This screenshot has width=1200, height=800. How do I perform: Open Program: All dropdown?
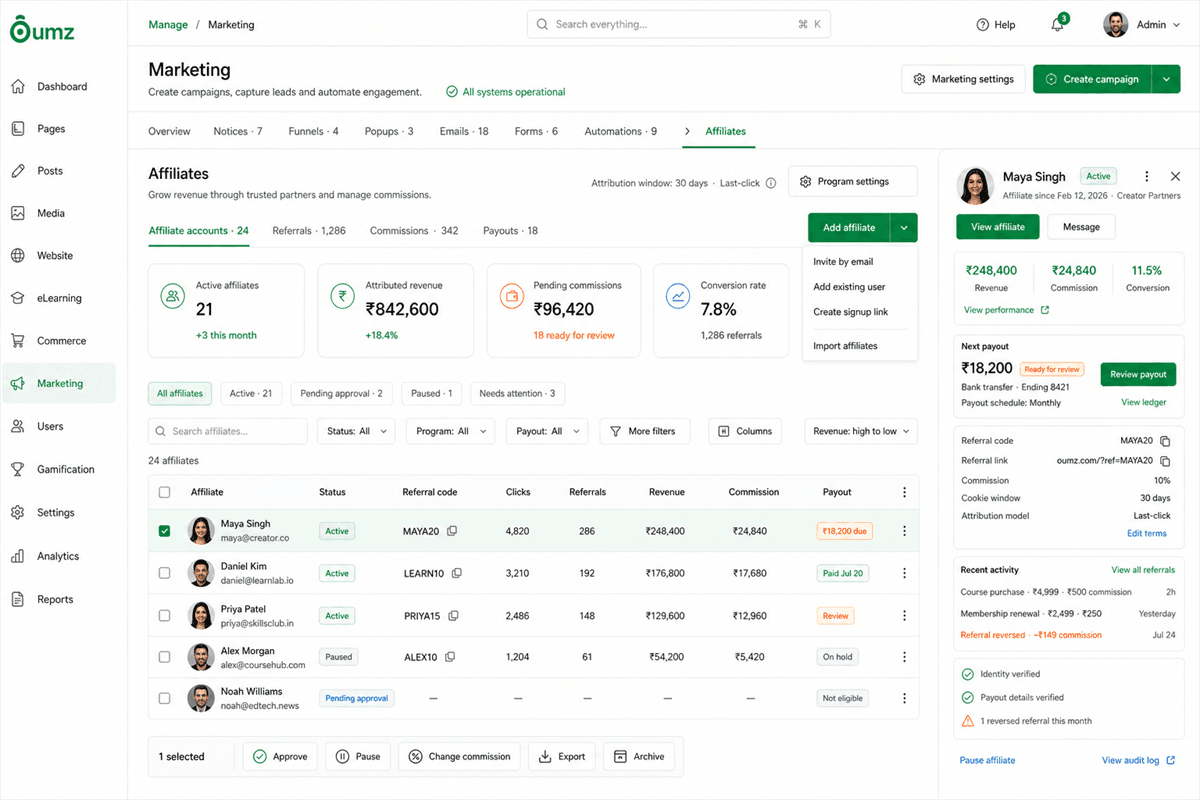pyautogui.click(x=450, y=431)
